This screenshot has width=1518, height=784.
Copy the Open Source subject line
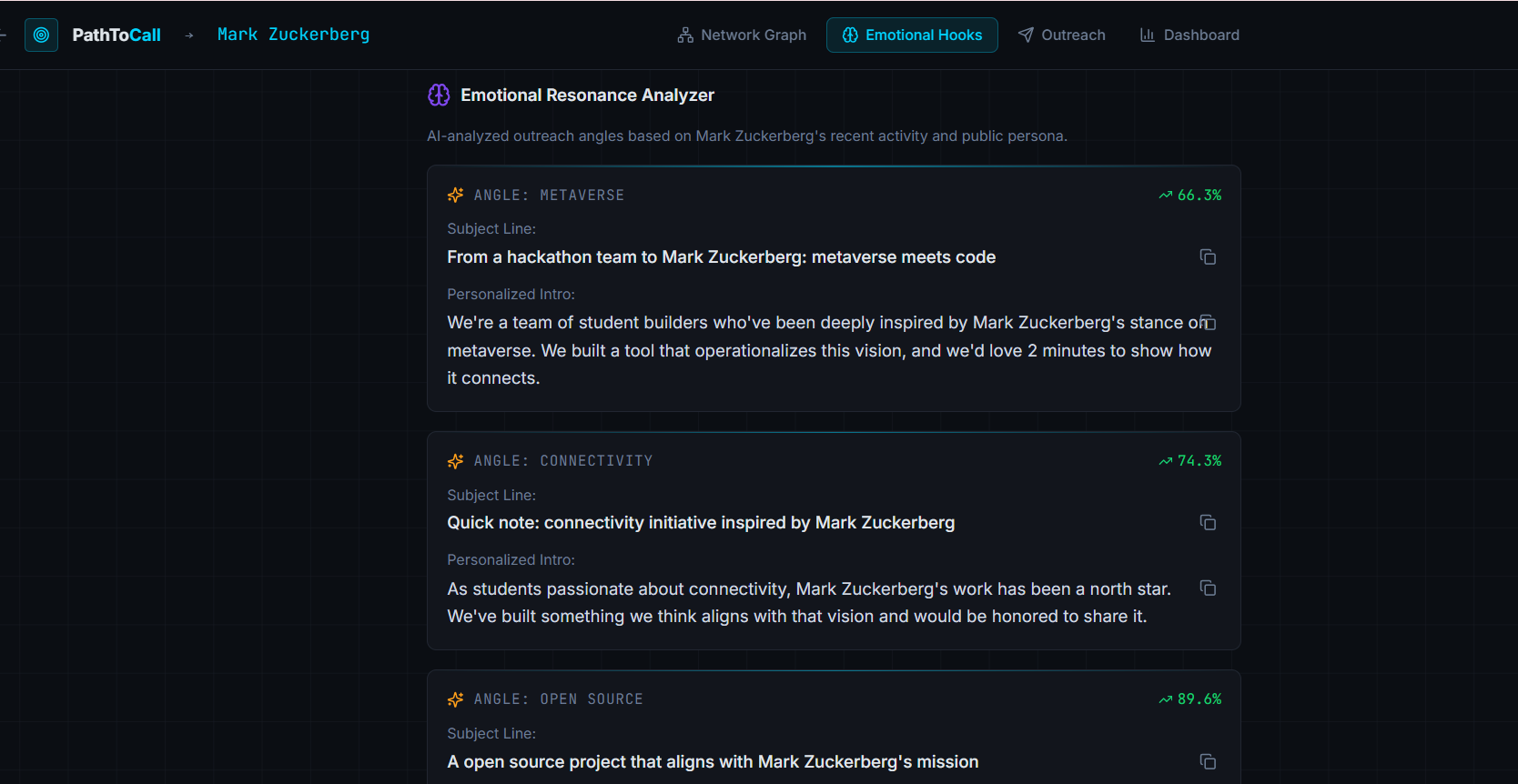coord(1208,762)
